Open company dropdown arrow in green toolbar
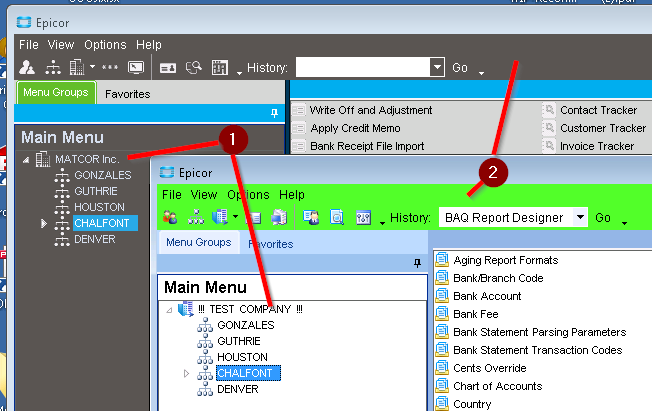The width and height of the screenshot is (652, 411). (235, 217)
